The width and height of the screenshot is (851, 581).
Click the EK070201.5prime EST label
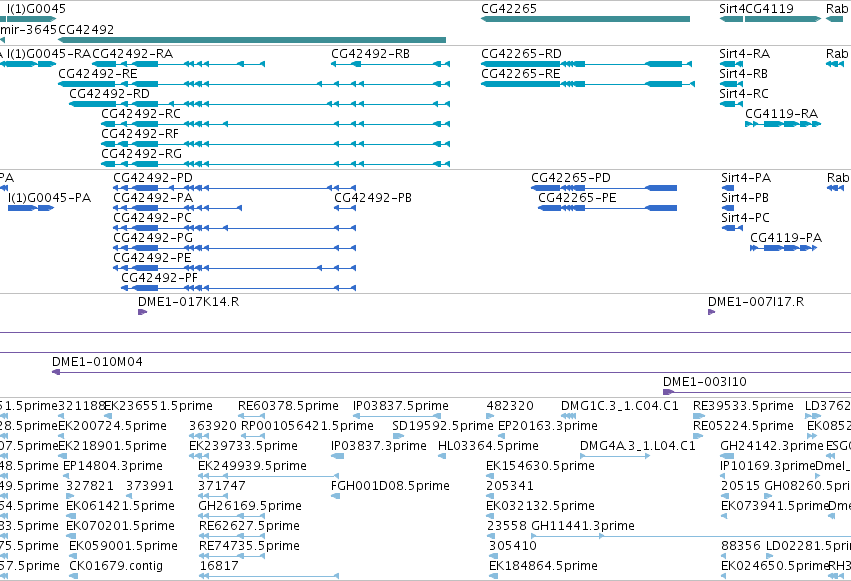(120, 526)
